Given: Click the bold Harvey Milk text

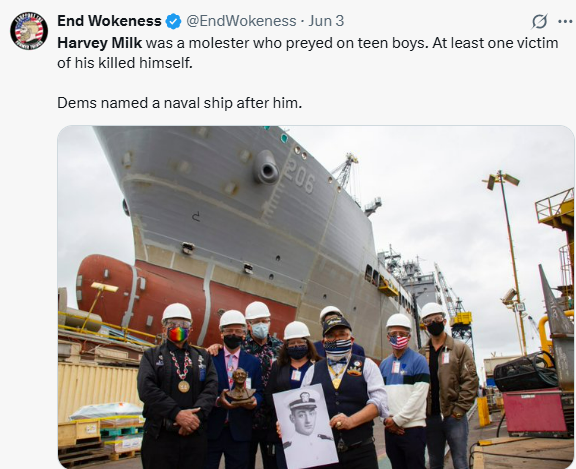Looking at the screenshot, I should (x=100, y=43).
